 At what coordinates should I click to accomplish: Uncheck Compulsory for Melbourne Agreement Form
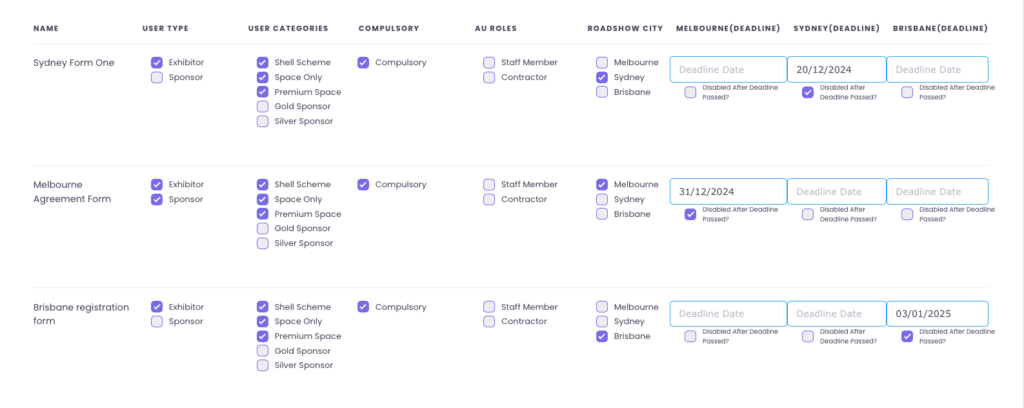(363, 184)
